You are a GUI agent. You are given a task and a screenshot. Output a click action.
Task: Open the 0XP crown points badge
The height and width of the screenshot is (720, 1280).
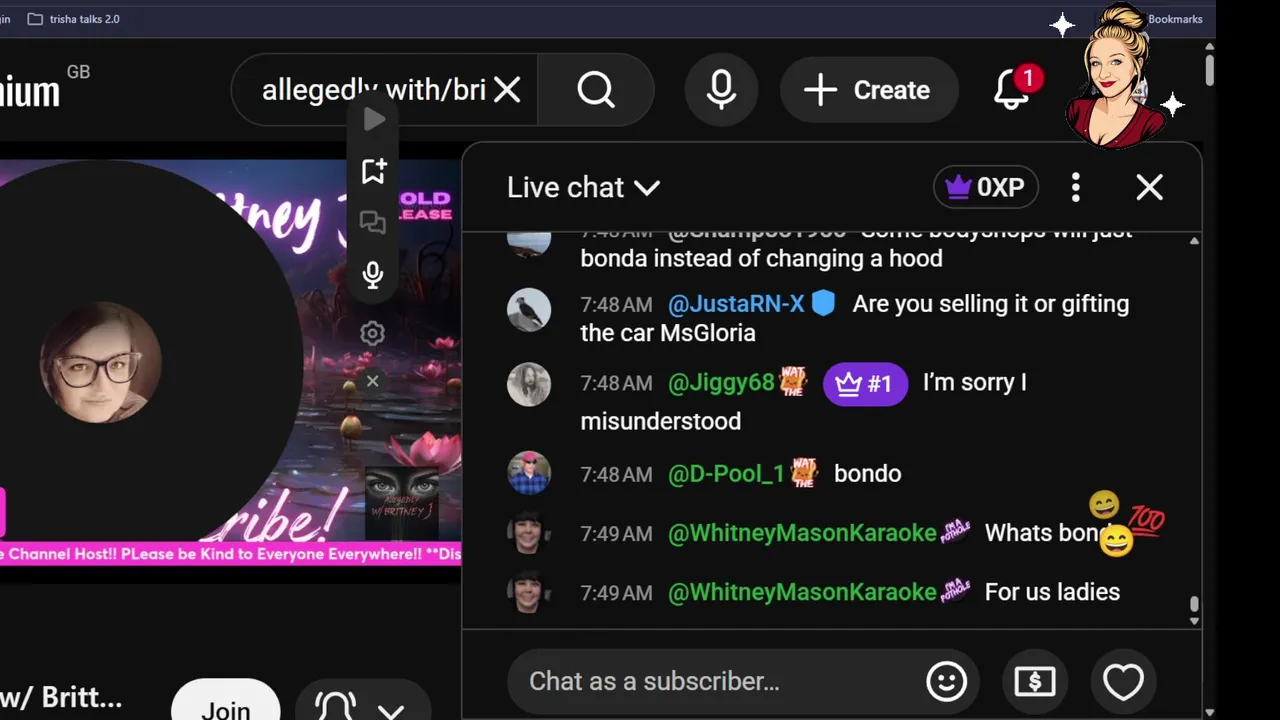pyautogui.click(x=986, y=187)
